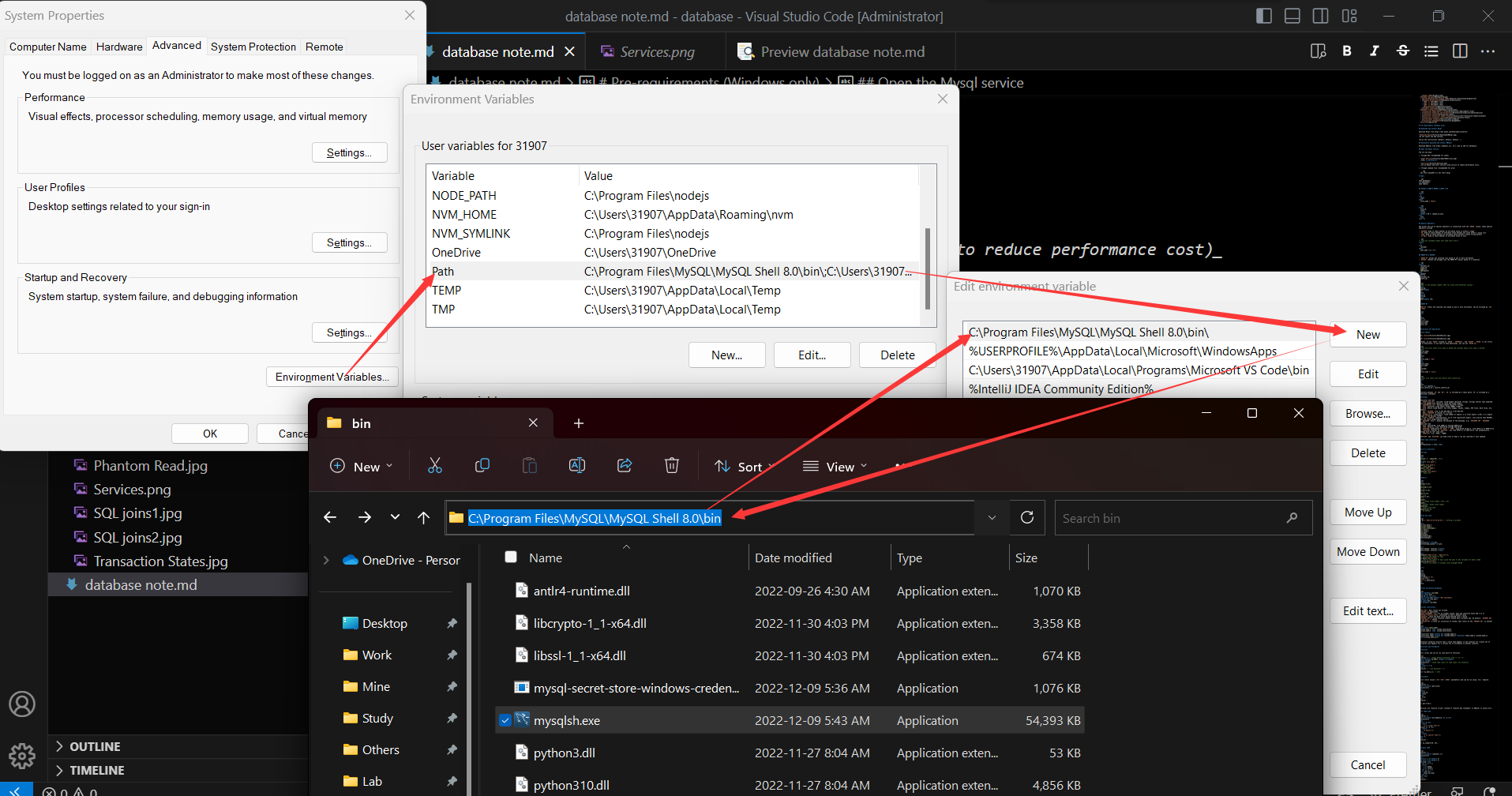Apply Bold formatting in editor toolbar
The width and height of the screenshot is (1512, 796).
click(1347, 51)
